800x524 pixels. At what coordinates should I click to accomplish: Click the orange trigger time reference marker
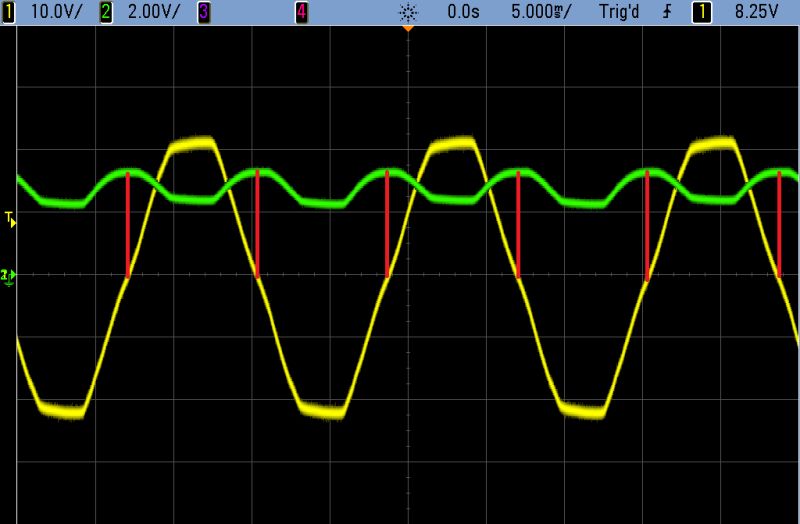coord(408,29)
